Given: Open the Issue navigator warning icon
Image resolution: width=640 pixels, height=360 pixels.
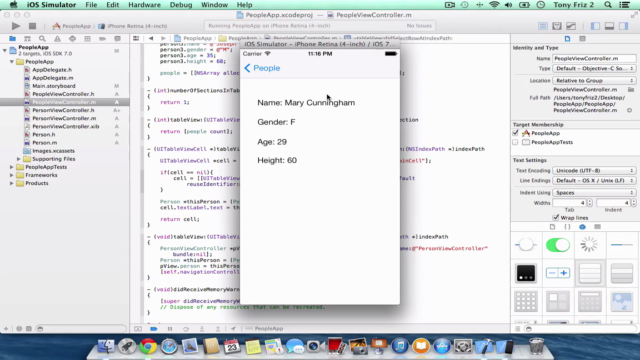Looking at the screenshot, I should click(x=57, y=38).
